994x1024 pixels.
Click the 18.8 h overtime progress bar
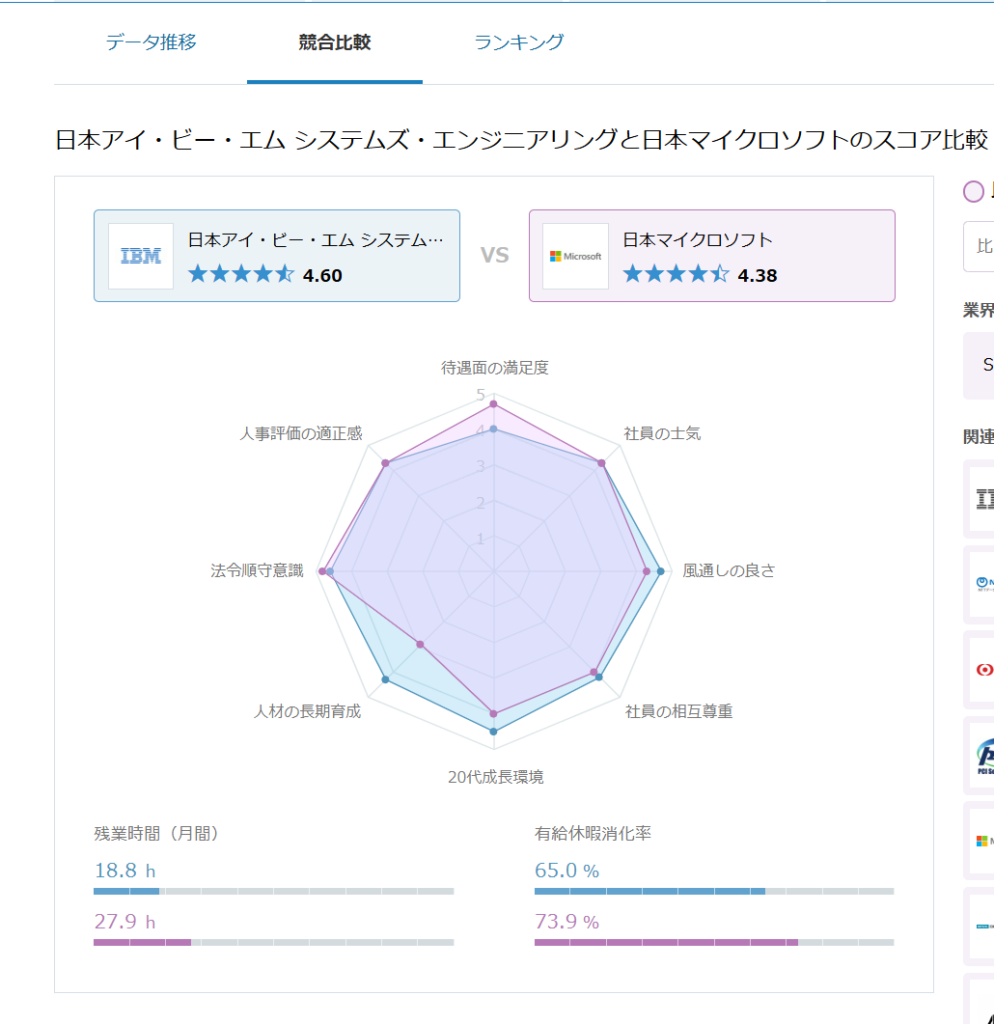coord(274,891)
